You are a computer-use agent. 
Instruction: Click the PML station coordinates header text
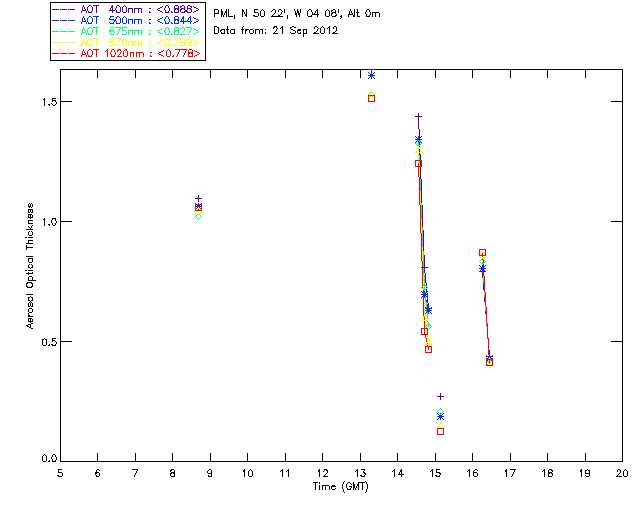pos(297,14)
